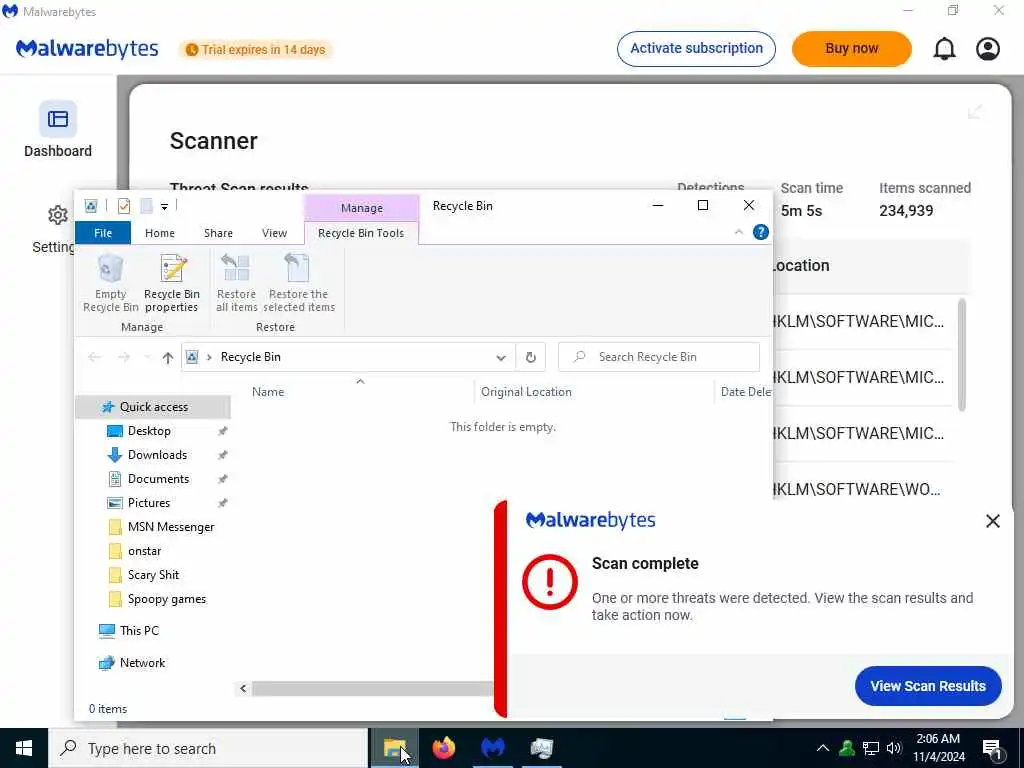Open Downloads in navigation pane
Screen dimensions: 1024x768
click(x=157, y=455)
